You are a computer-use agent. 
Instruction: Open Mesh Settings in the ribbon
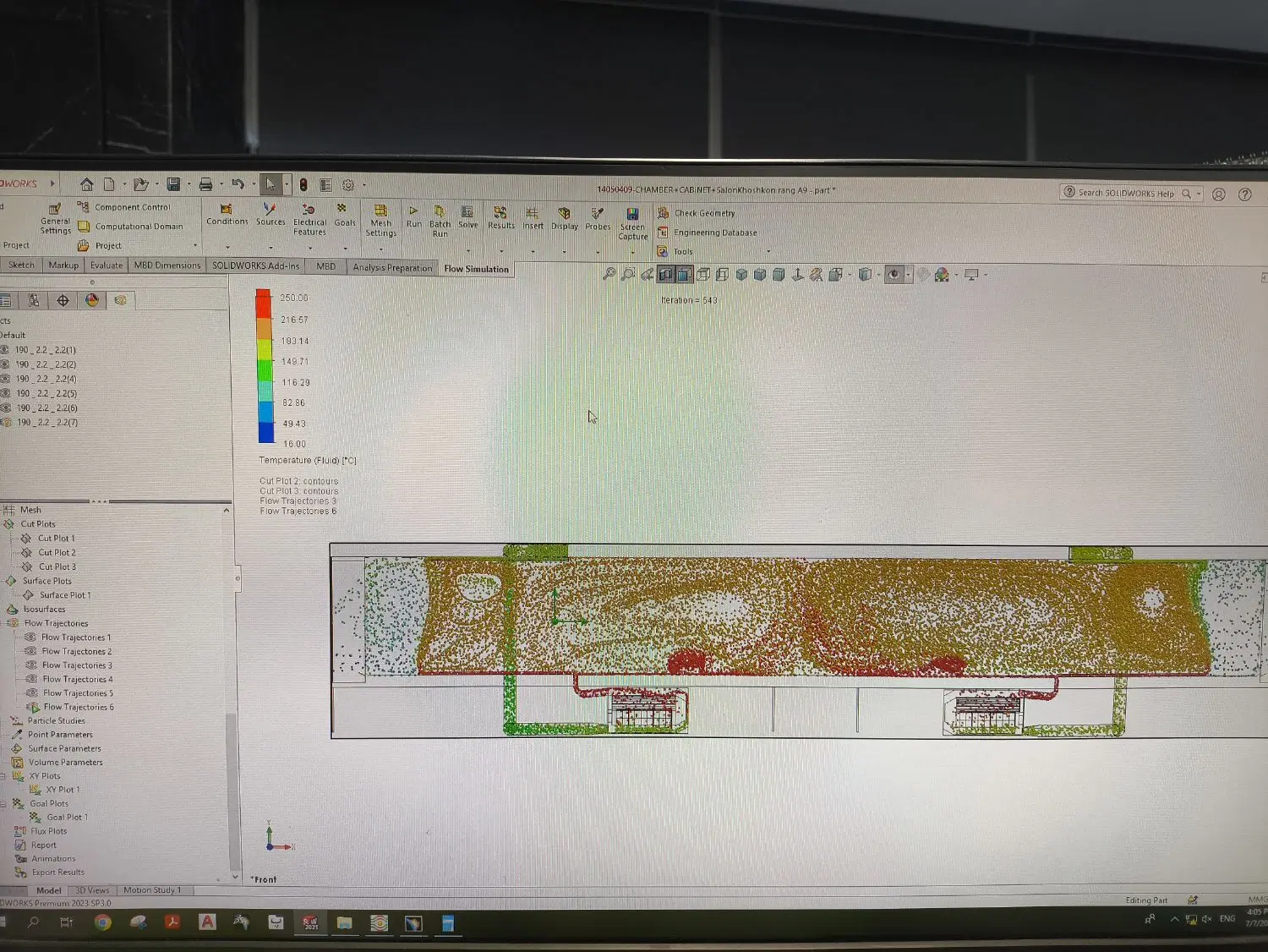[380, 222]
